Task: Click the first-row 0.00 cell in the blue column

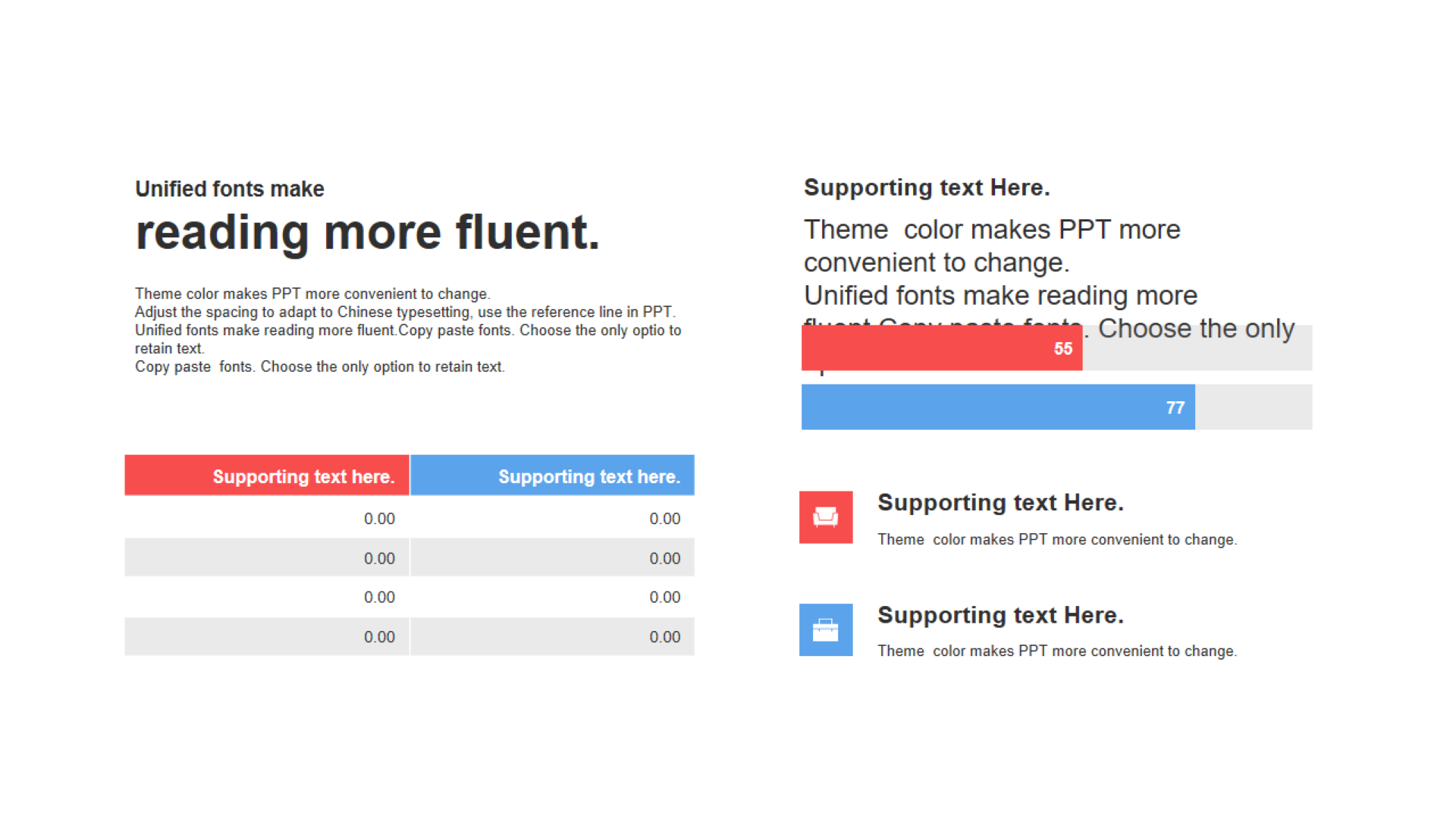Action: click(x=552, y=519)
